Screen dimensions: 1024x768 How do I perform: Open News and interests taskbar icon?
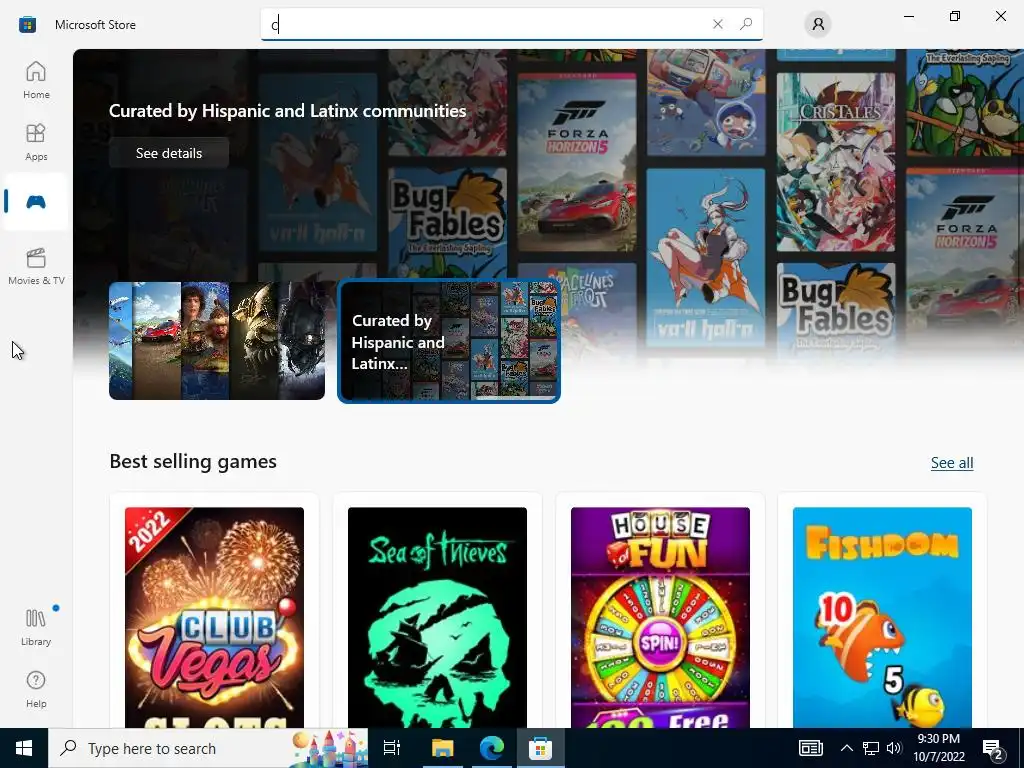coord(810,748)
